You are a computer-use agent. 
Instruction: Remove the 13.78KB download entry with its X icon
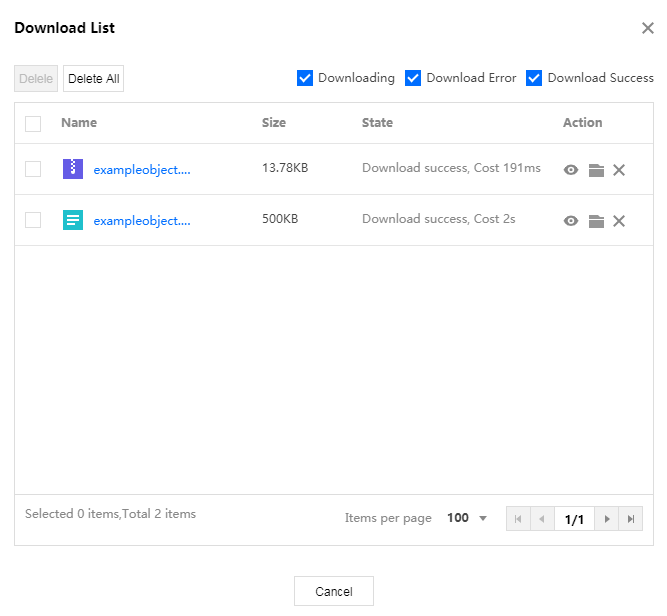[619, 170]
